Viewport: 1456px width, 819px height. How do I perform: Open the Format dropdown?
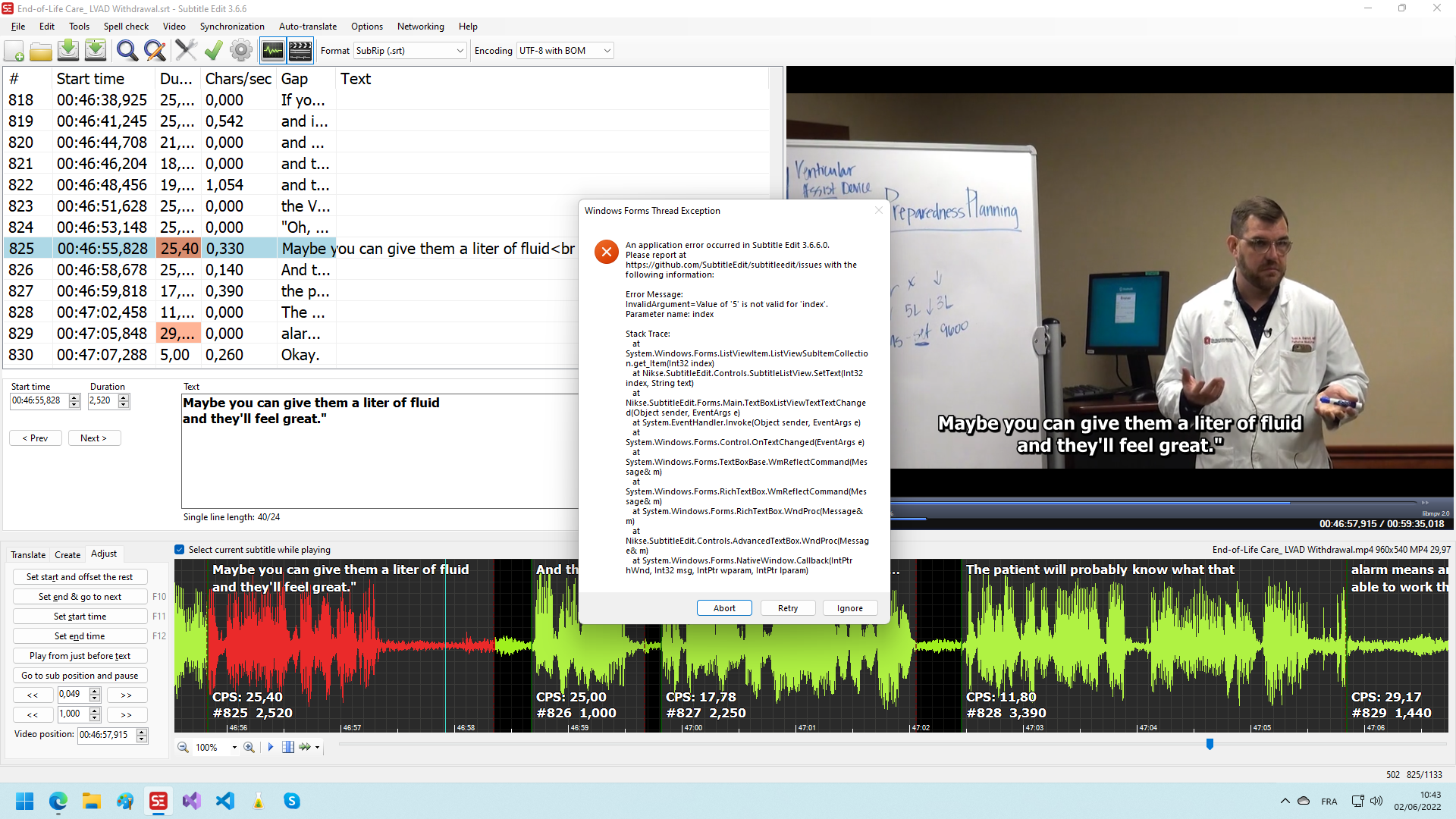click(x=459, y=50)
